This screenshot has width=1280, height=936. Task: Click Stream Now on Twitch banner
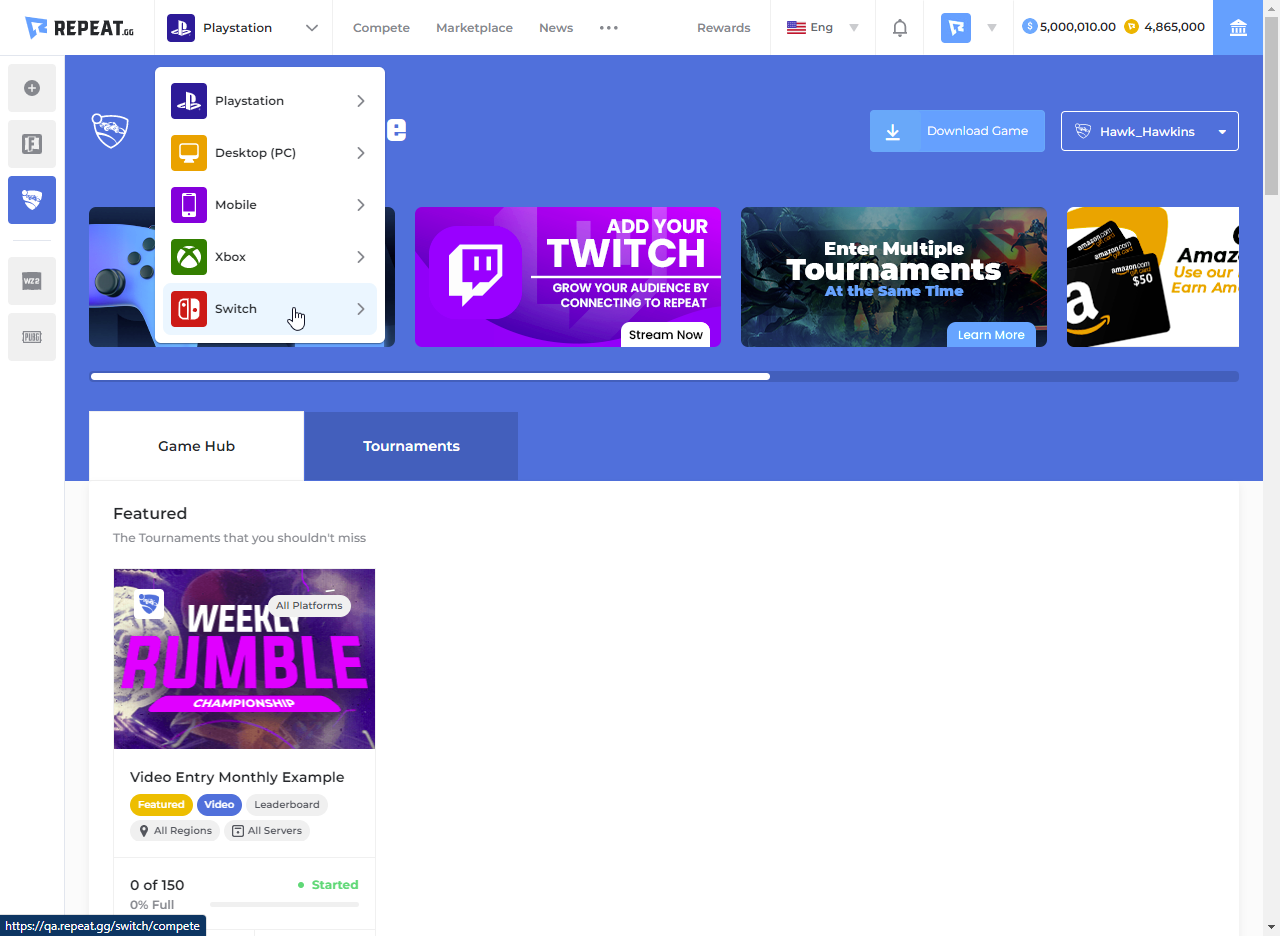(666, 335)
